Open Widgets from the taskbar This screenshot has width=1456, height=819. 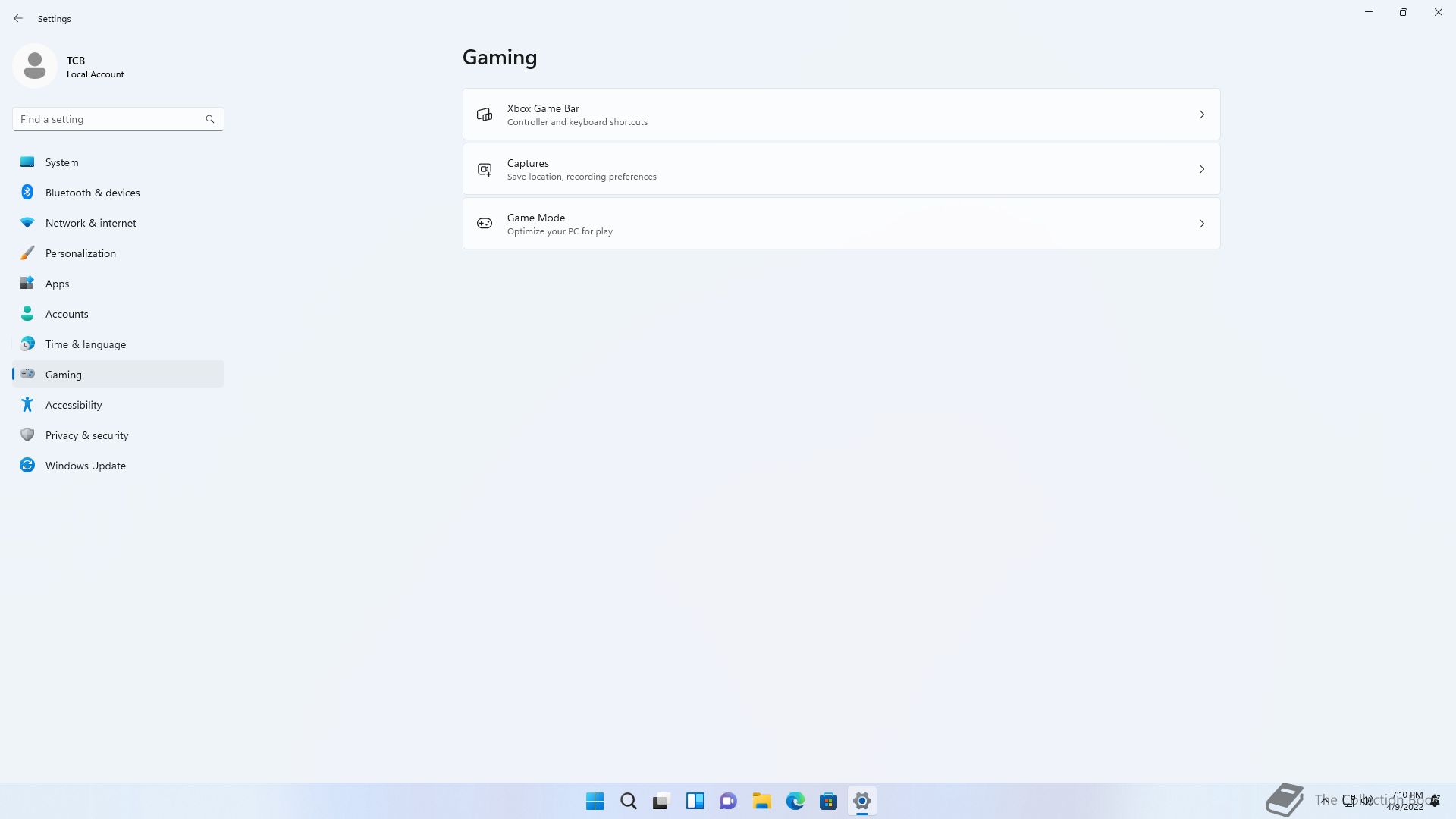pyautogui.click(x=695, y=801)
